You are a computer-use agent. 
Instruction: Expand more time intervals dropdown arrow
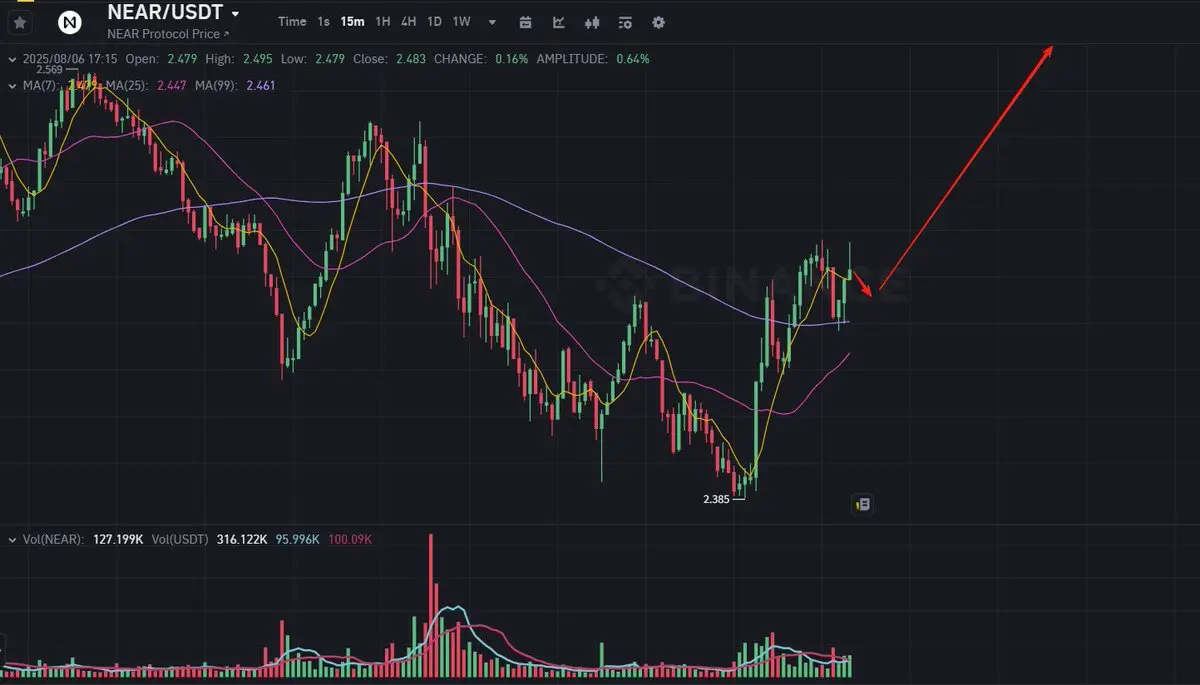click(492, 22)
